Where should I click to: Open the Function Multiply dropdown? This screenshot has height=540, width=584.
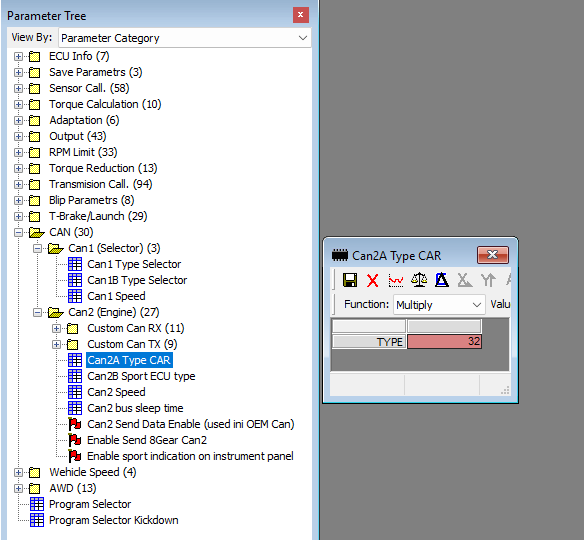coord(439,305)
